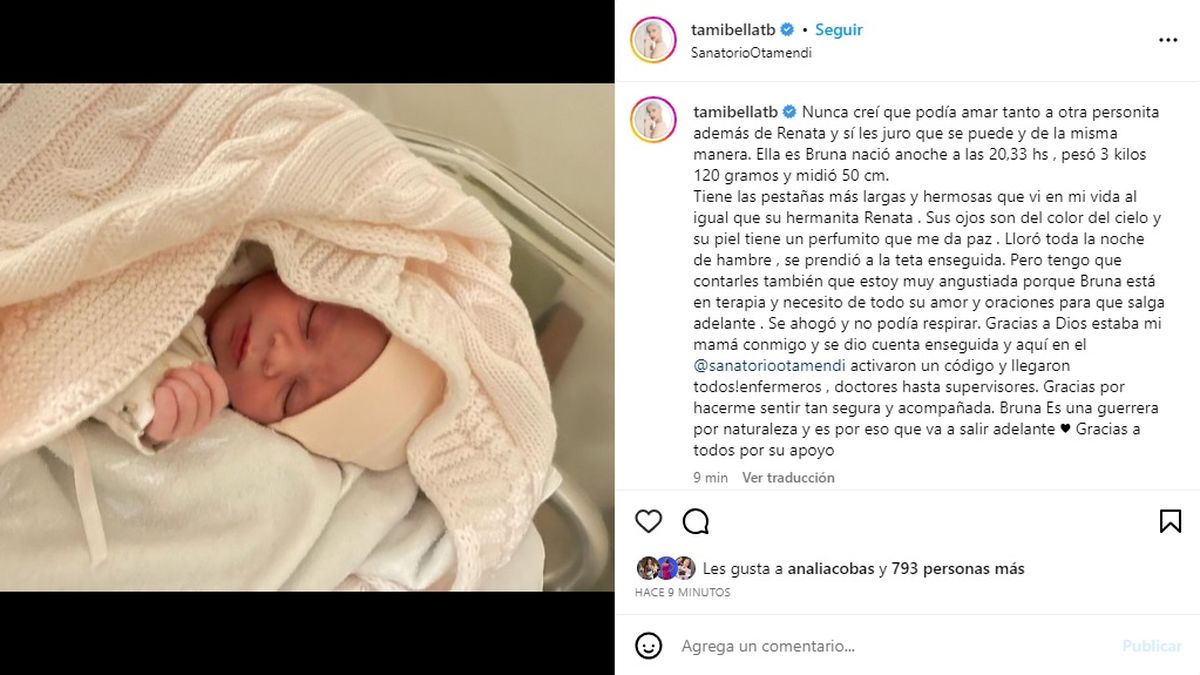Image resolution: width=1200 pixels, height=675 pixels.
Task: Click liker avatars next to Les gusta
Action: coord(665,569)
